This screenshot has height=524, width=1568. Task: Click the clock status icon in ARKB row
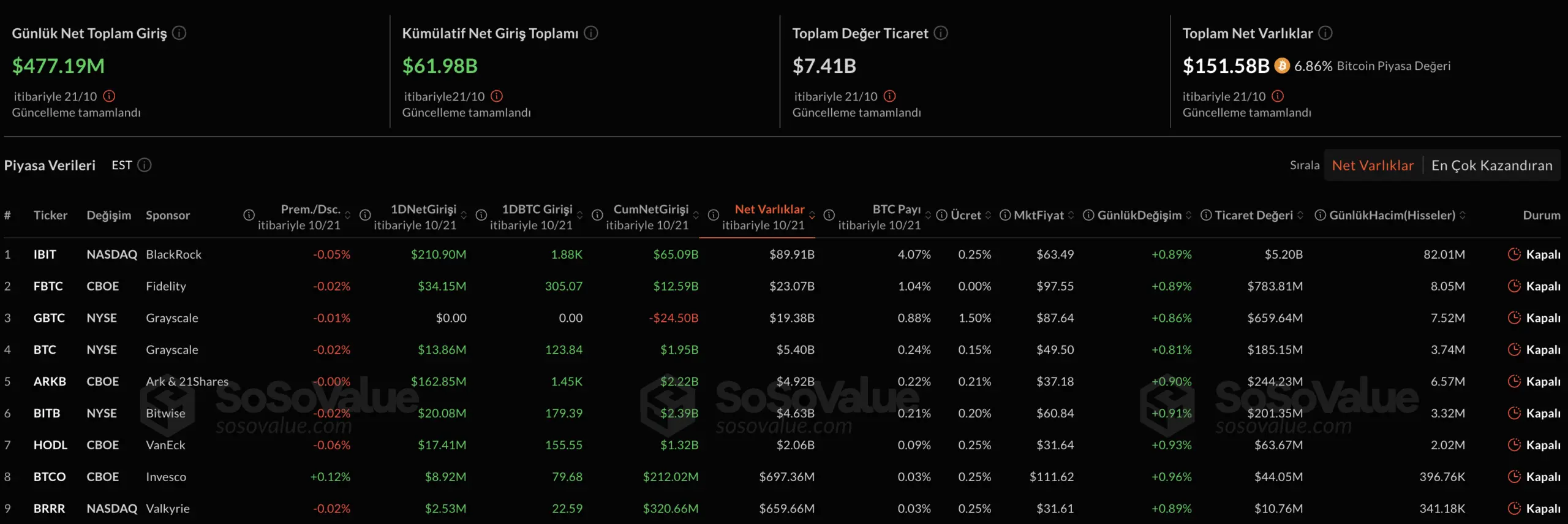[x=1514, y=381]
